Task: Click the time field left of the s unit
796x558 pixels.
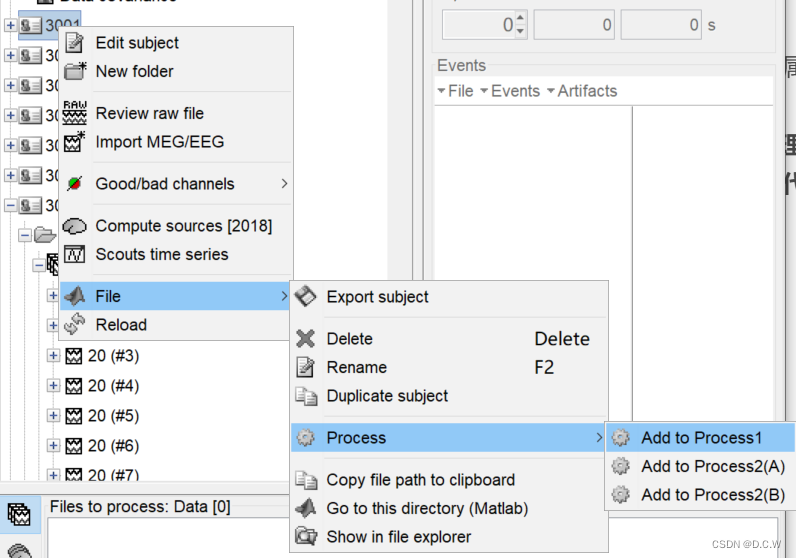Action: pyautogui.click(x=661, y=25)
